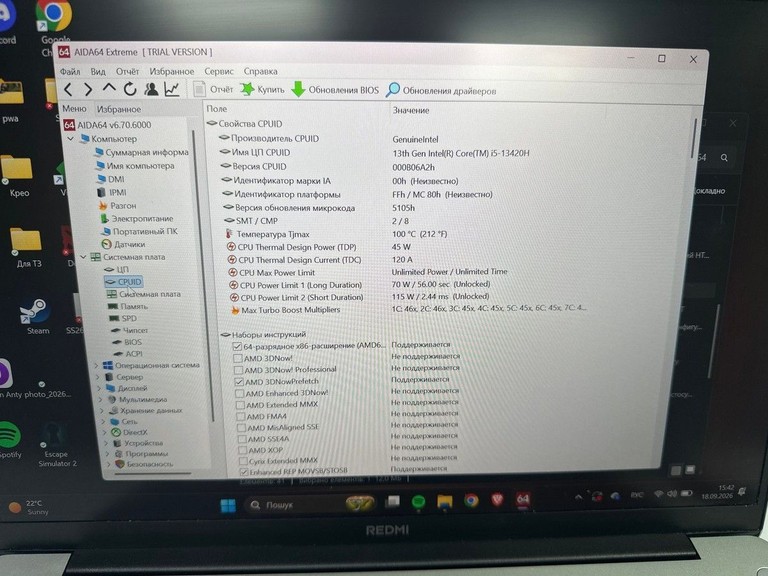This screenshot has width=768, height=576.
Task: Switch to the Меню tab in the sidebar
Action: [74, 109]
